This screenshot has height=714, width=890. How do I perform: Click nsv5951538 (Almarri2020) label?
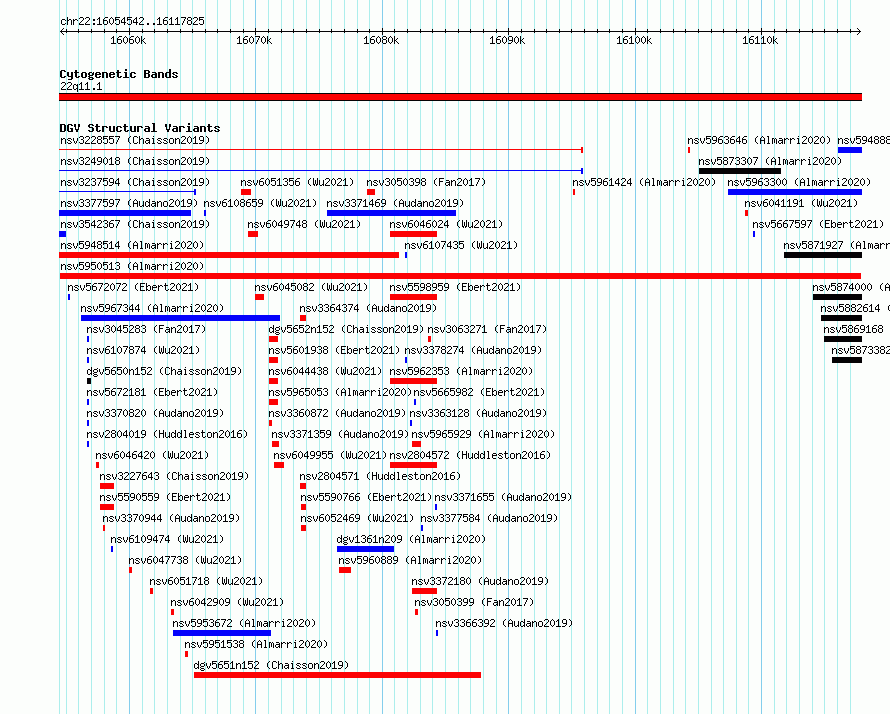256,644
